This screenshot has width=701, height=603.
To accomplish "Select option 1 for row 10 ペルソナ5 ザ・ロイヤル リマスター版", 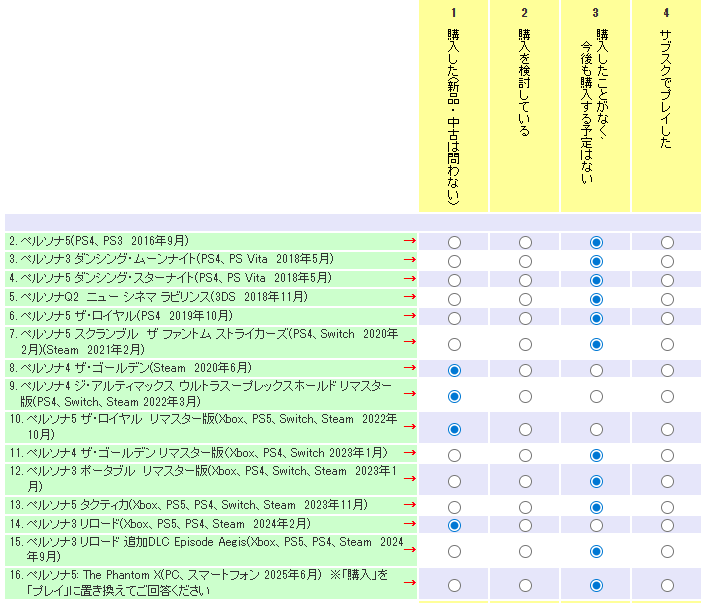I will (x=454, y=430).
